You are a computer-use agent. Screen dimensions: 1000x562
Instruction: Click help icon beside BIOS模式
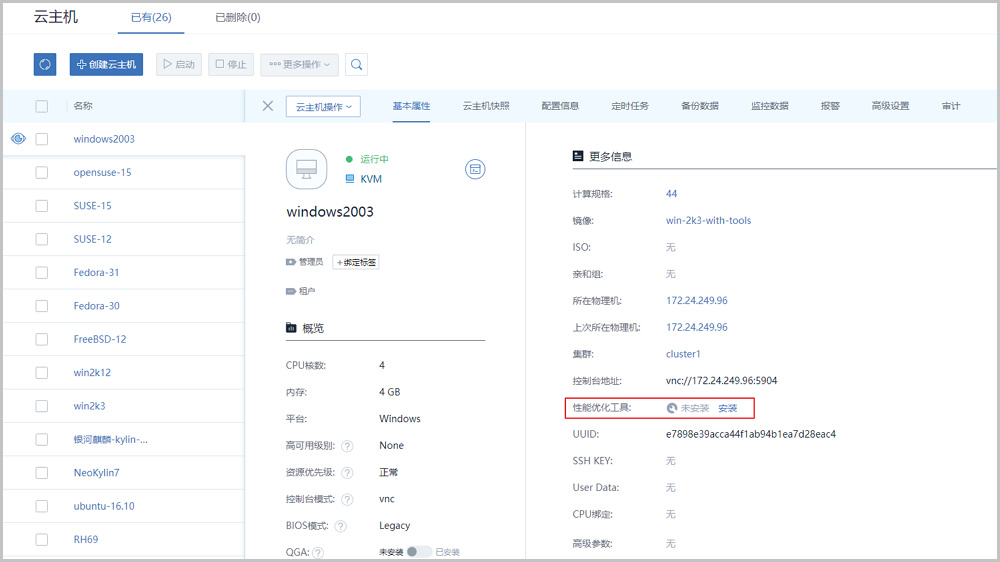341,526
